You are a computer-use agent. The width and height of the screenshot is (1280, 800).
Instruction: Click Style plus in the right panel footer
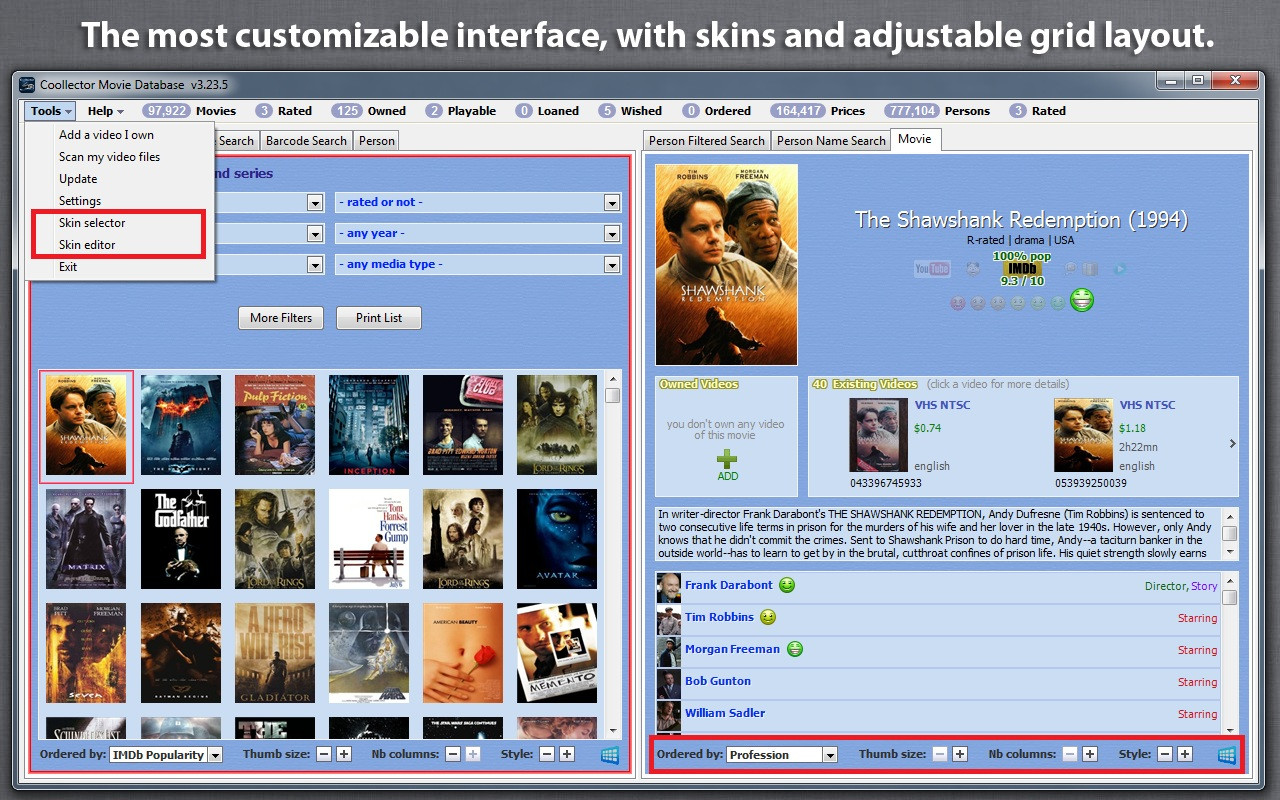coord(1185,754)
